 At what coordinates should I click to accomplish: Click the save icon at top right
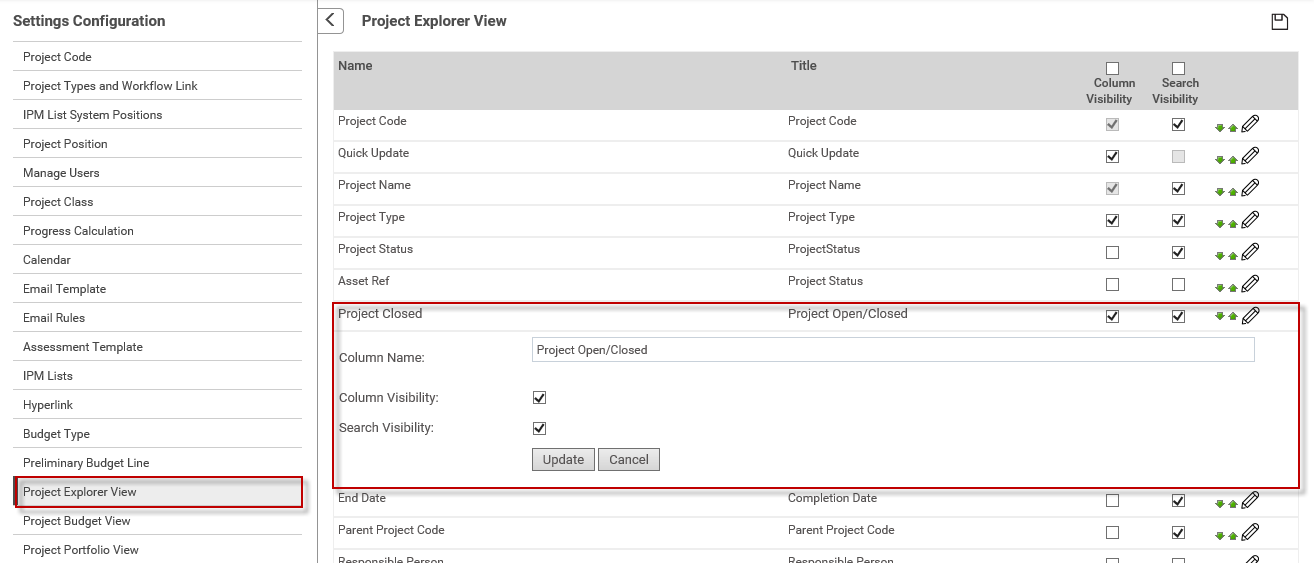coord(1279,22)
